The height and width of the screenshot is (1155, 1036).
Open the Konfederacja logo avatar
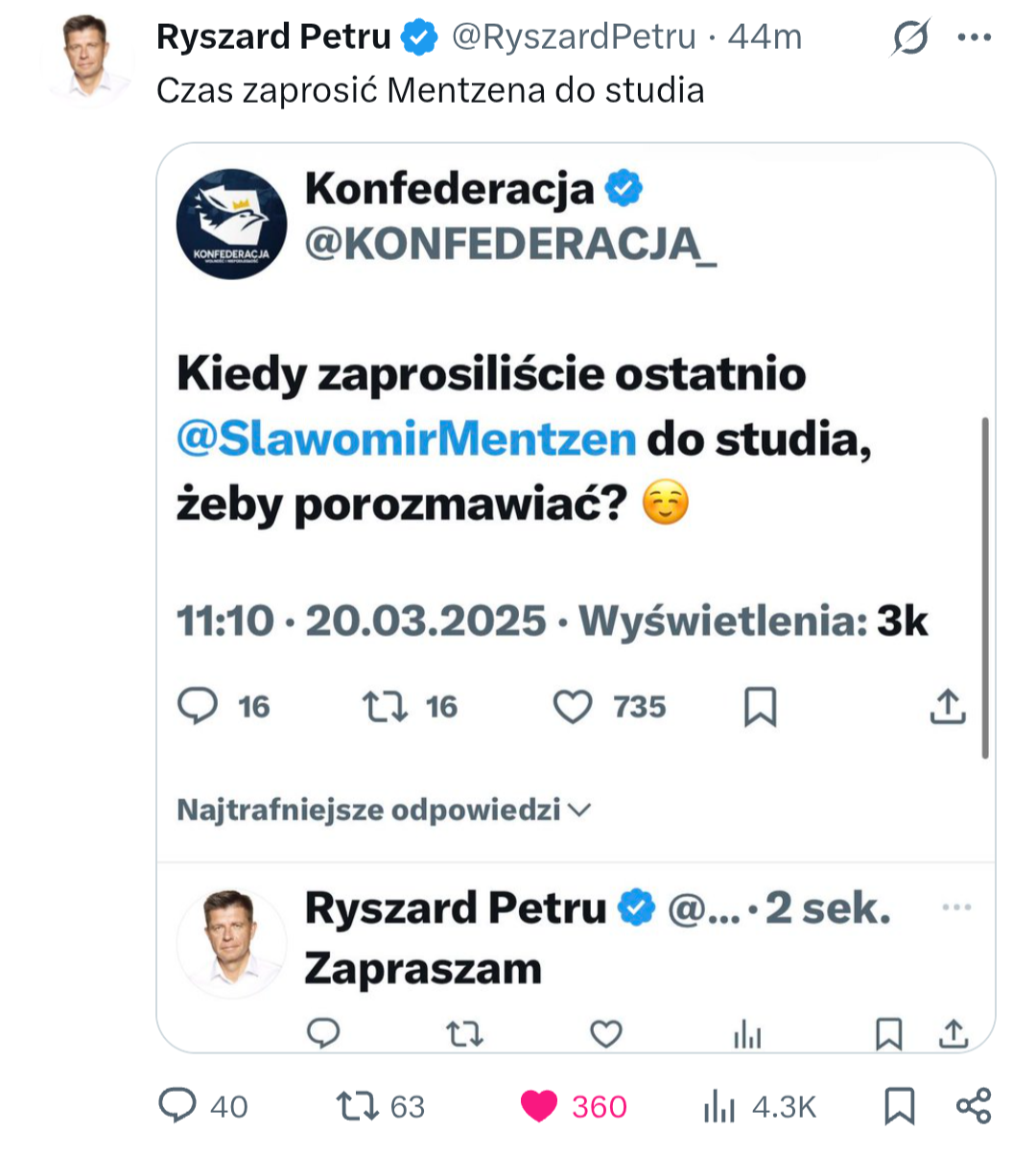tap(231, 224)
